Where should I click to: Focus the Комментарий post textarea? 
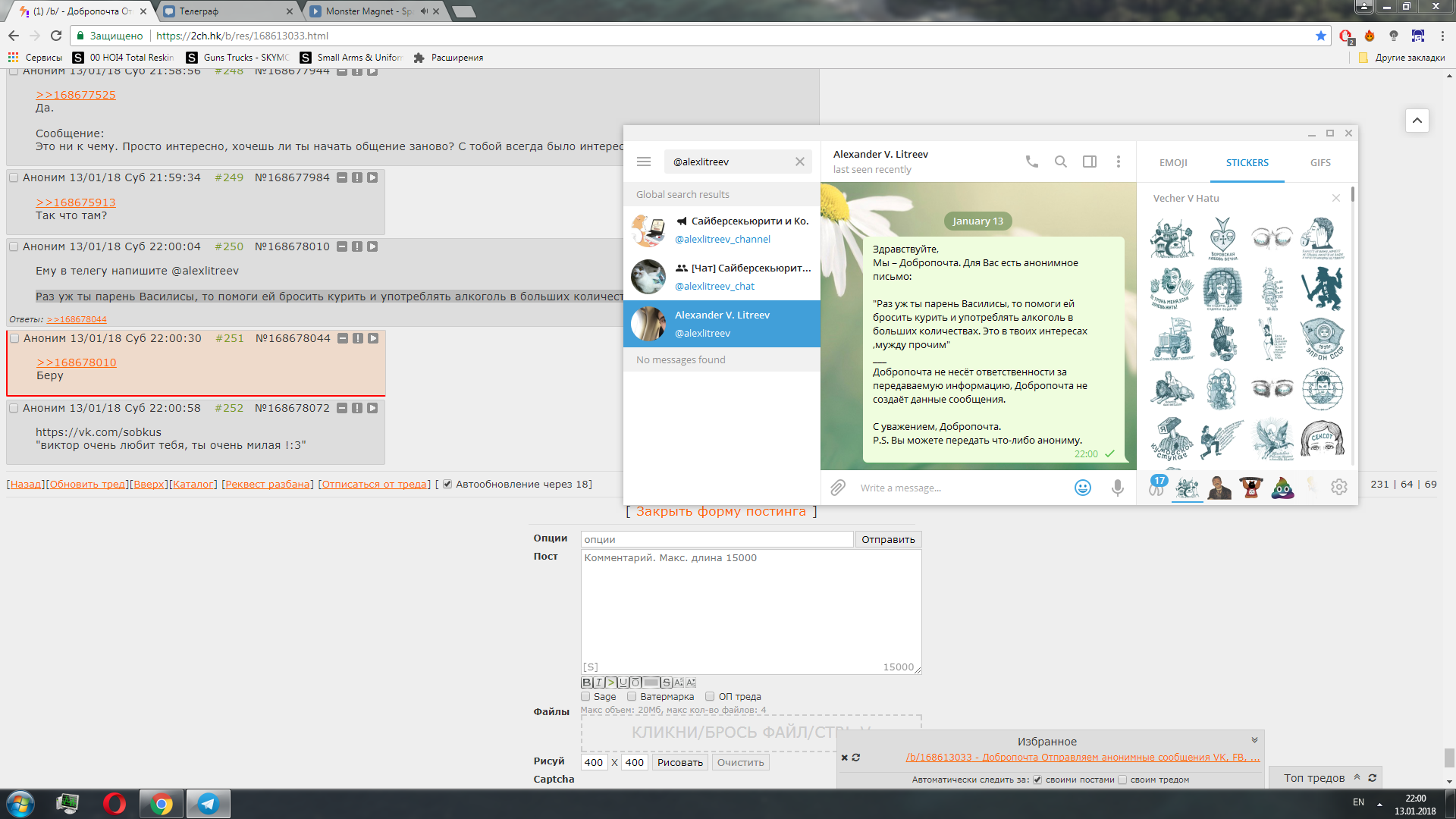pos(751,611)
